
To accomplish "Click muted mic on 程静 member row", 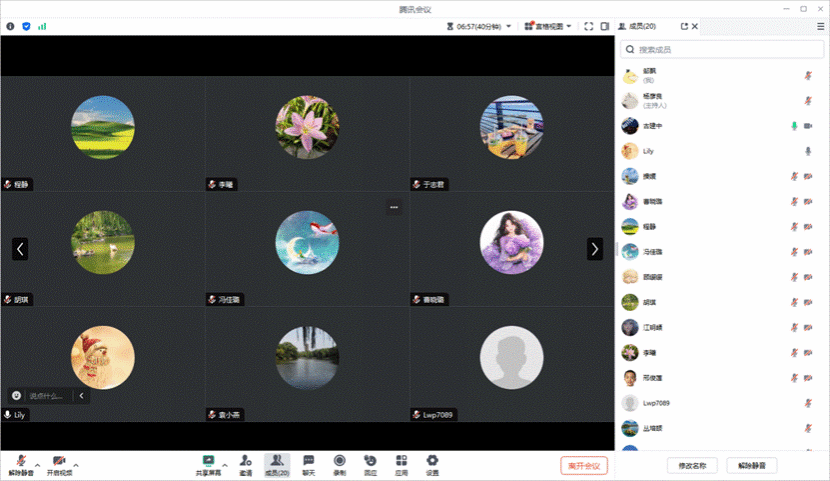I will [794, 226].
